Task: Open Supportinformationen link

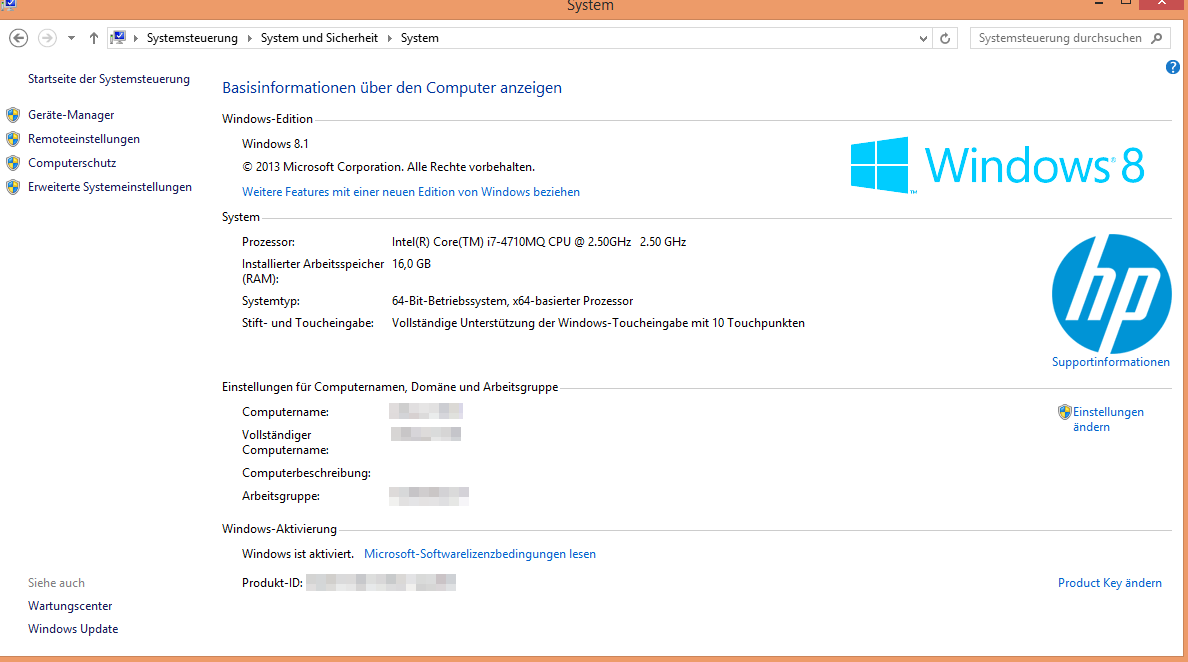Action: pyautogui.click(x=1111, y=362)
